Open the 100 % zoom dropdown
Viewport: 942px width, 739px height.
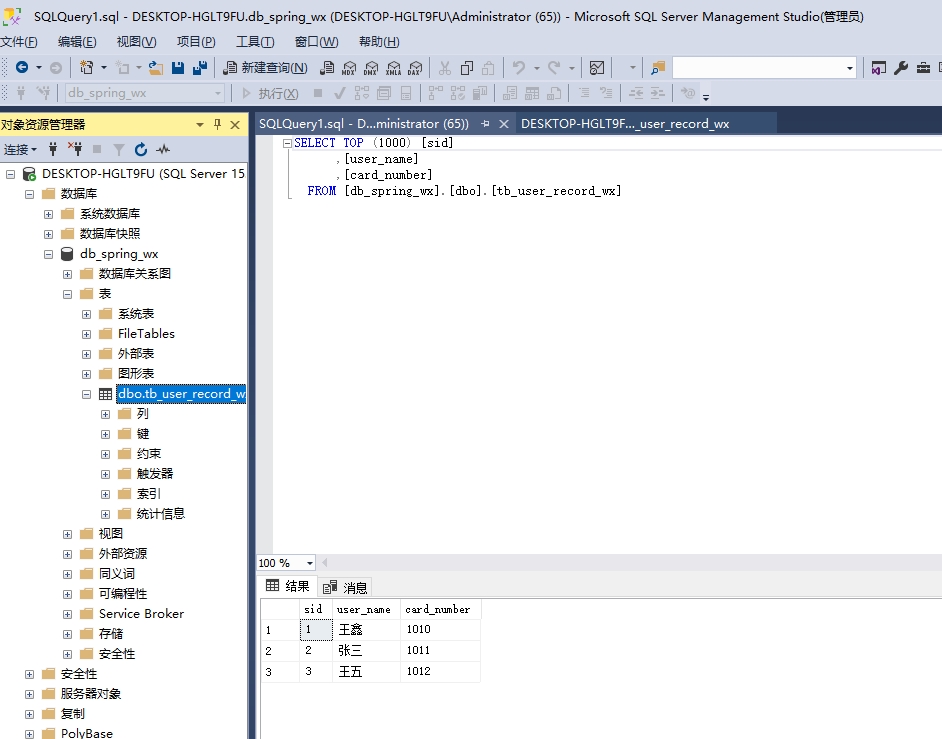[309, 563]
